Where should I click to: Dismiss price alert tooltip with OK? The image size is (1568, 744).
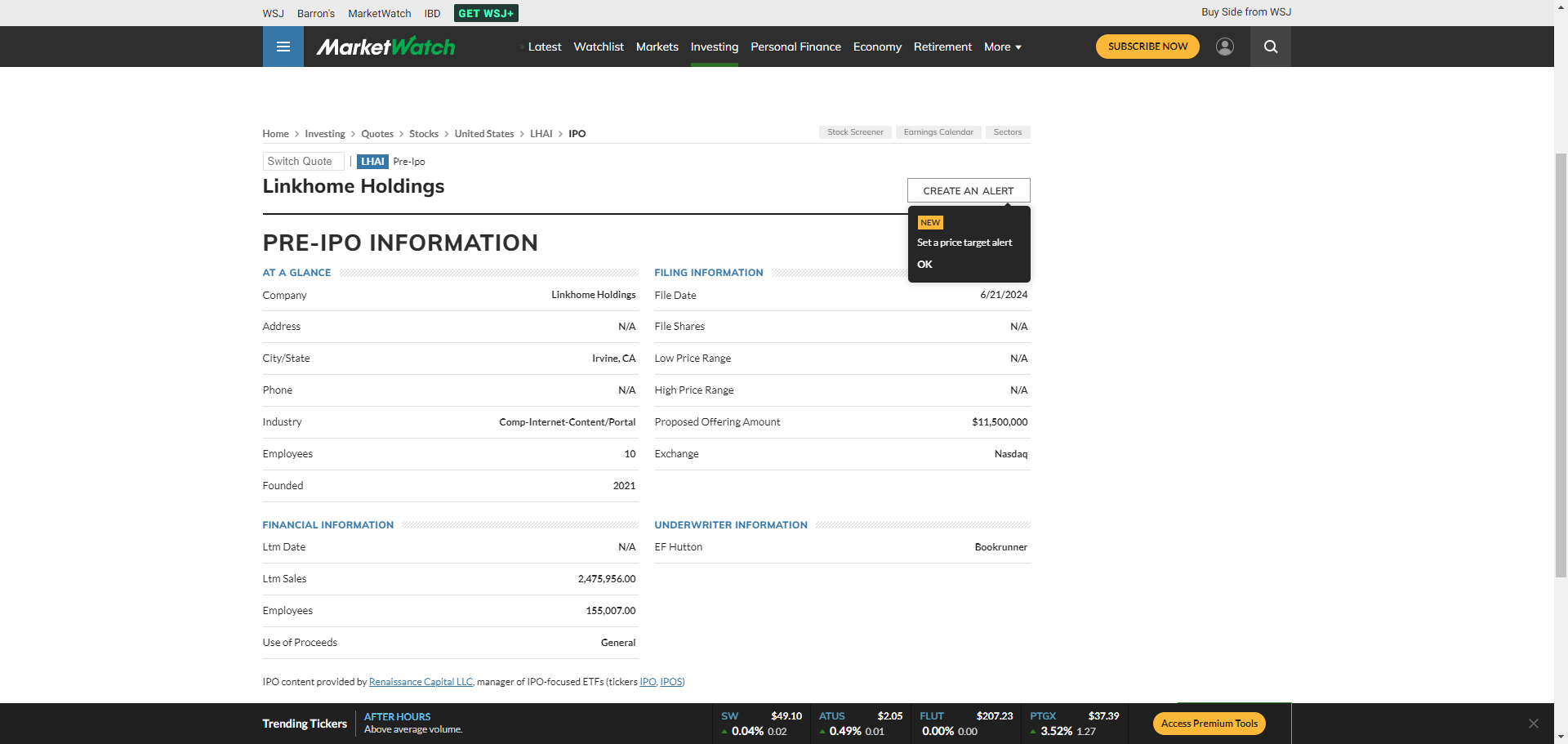click(924, 265)
